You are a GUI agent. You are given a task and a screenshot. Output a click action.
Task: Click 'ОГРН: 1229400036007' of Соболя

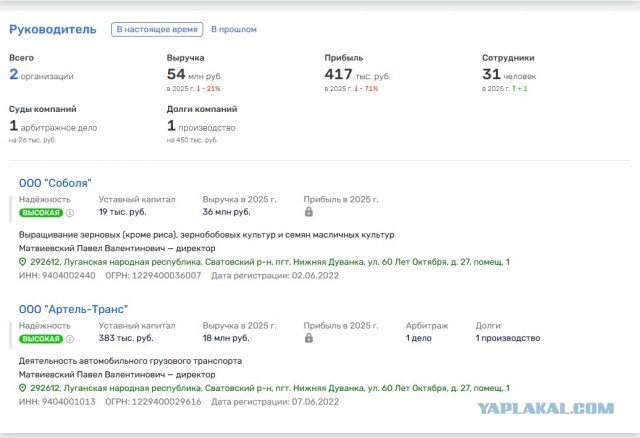tap(153, 276)
